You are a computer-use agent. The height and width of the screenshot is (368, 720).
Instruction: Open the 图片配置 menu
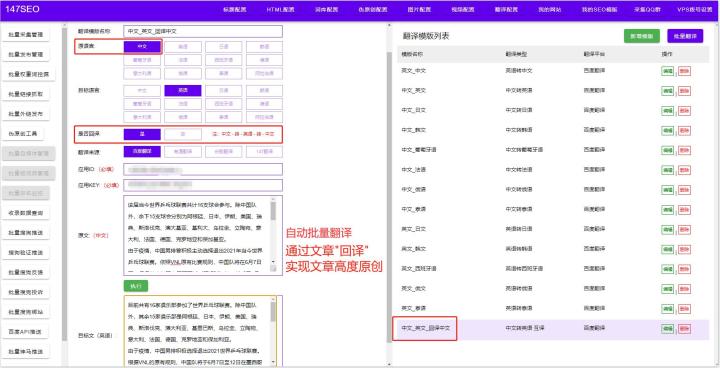(419, 10)
